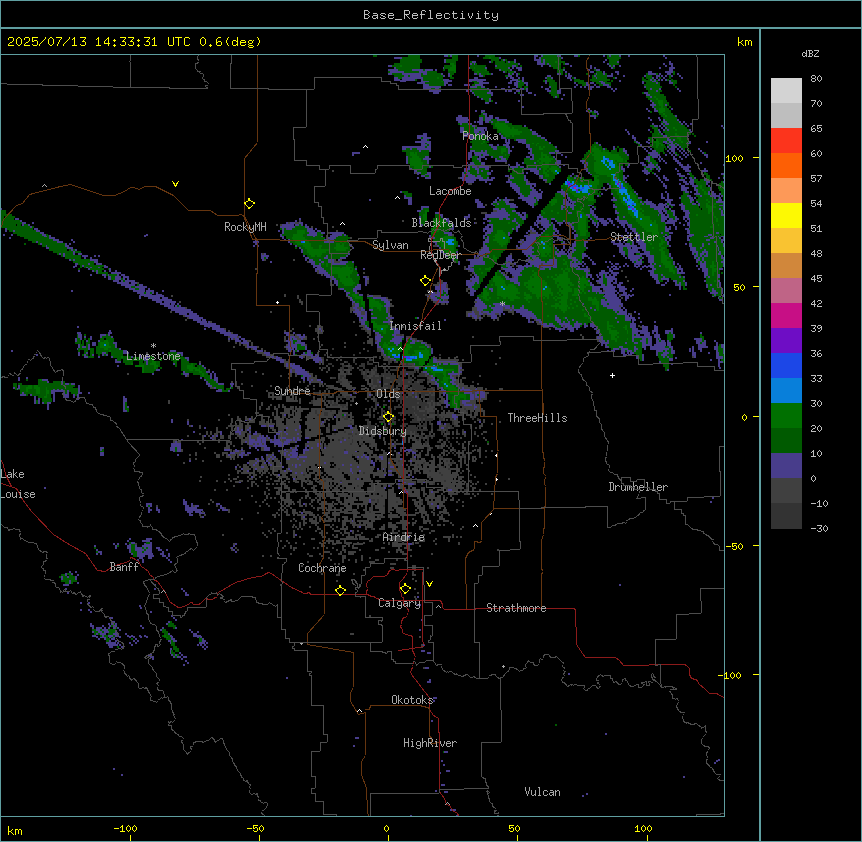
Task: Select the yellow diamond marker below RedDeer
Action: (425, 281)
